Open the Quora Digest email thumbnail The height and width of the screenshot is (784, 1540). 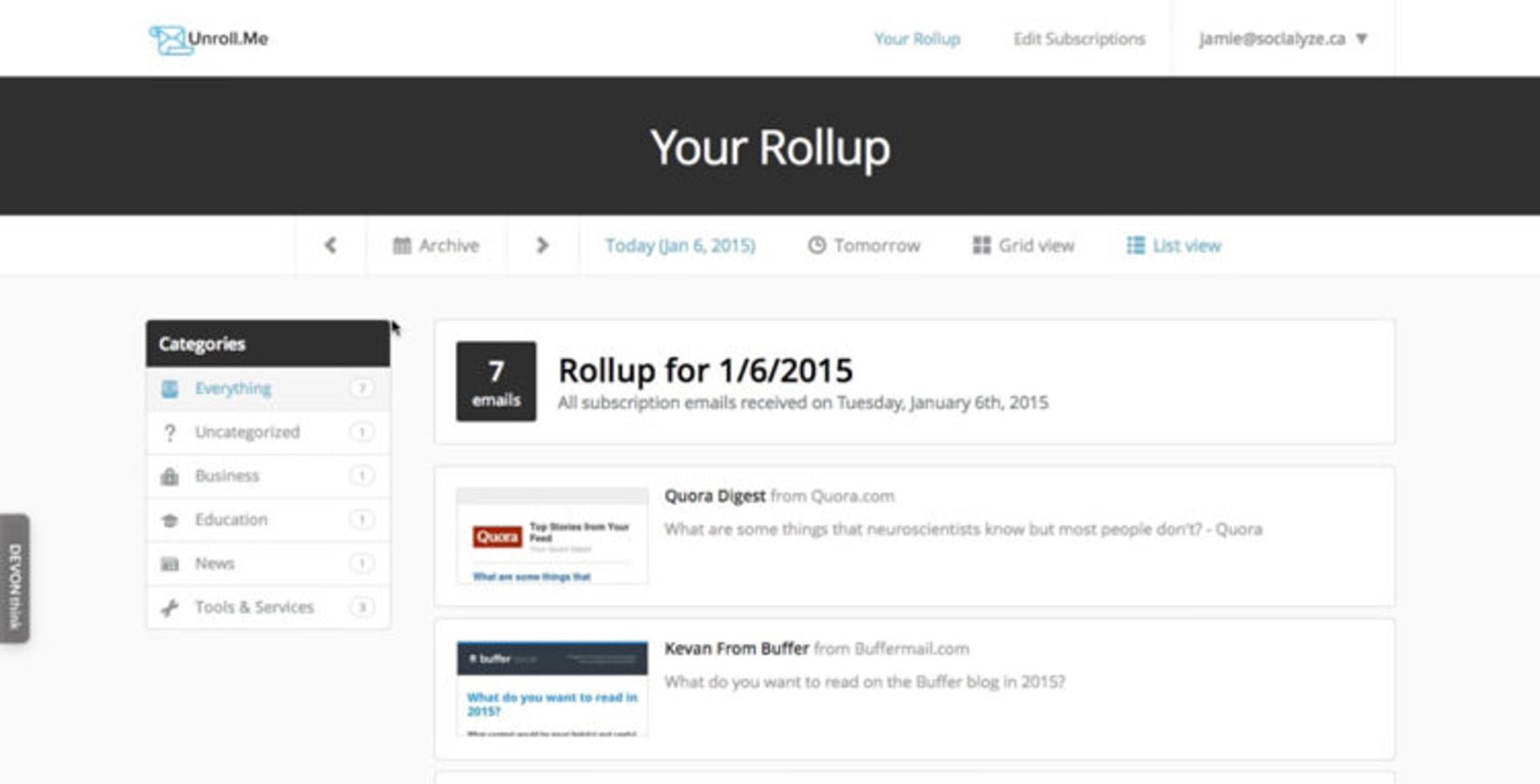[x=552, y=535]
